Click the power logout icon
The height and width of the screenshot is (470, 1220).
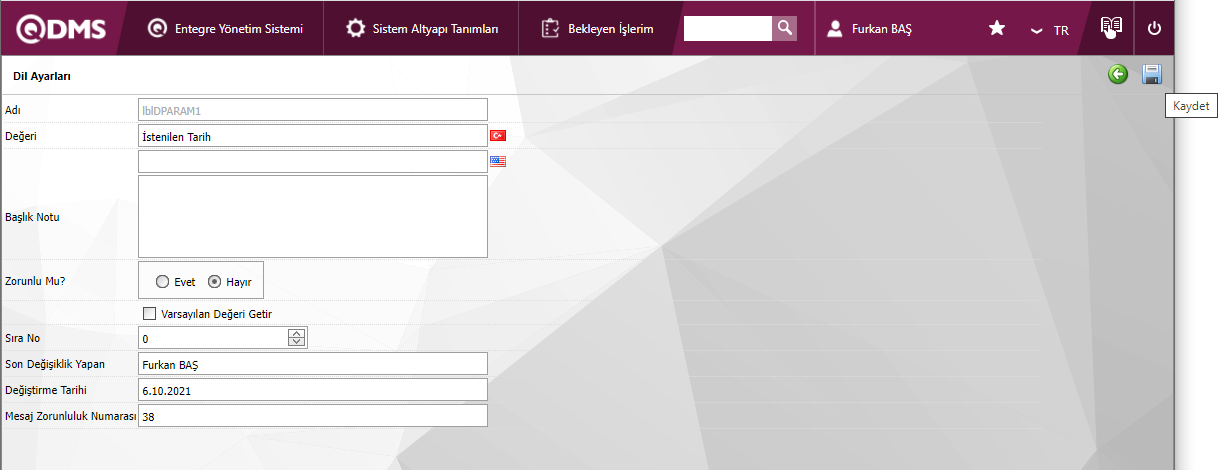click(1154, 29)
